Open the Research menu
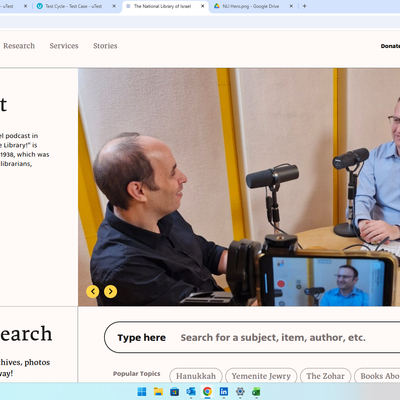The width and height of the screenshot is (400, 400). coord(19,46)
